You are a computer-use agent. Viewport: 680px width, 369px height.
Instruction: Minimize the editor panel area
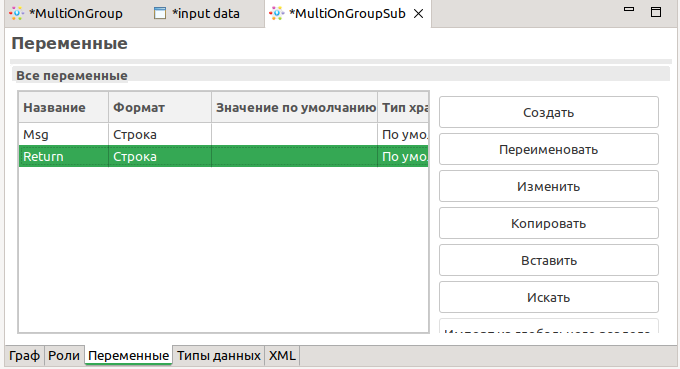click(629, 9)
